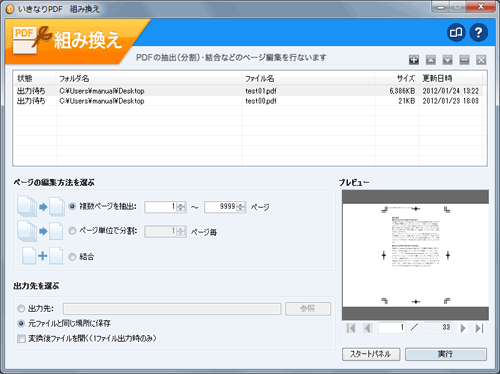Jump to last preview page
Screen dimensions: 500x374
tap(479, 328)
